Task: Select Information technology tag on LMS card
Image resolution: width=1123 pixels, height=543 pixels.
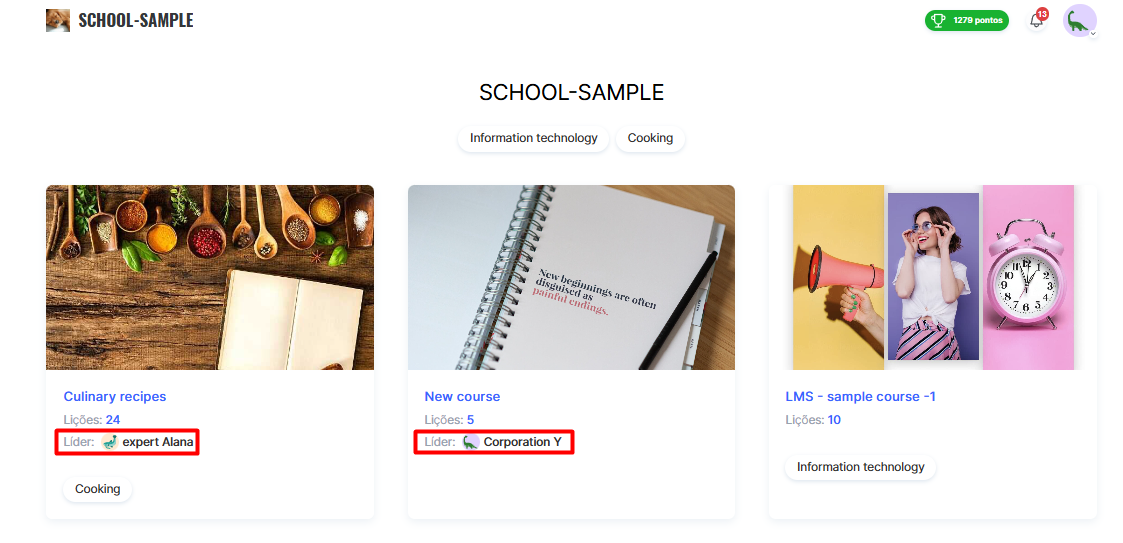Action: (x=860, y=467)
